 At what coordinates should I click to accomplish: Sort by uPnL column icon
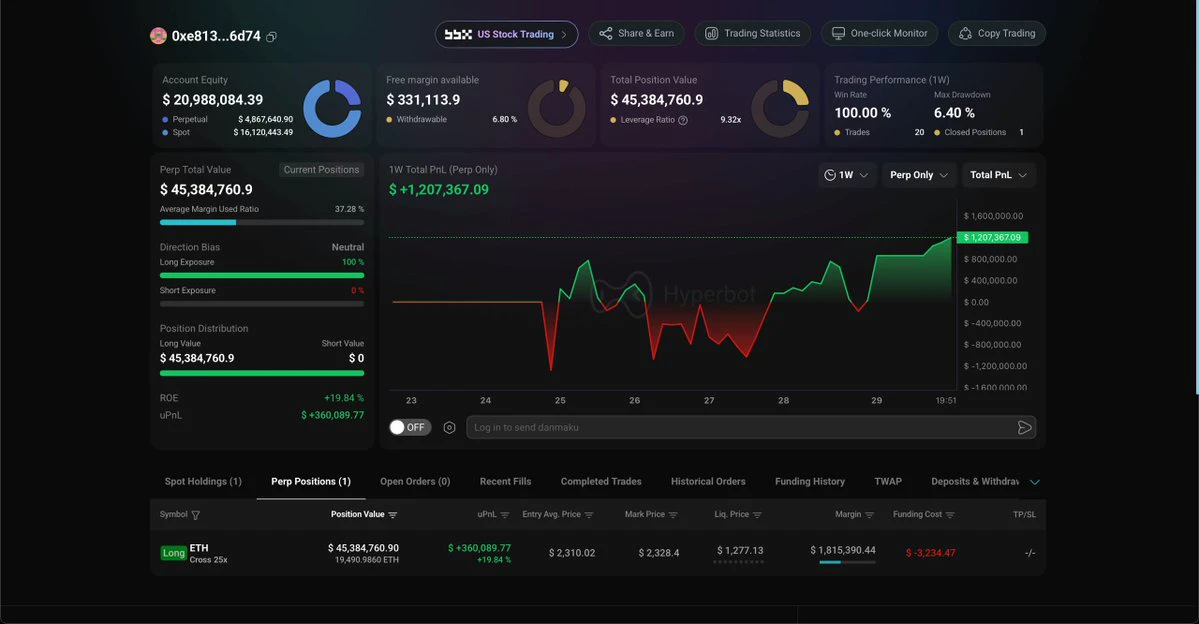505,515
